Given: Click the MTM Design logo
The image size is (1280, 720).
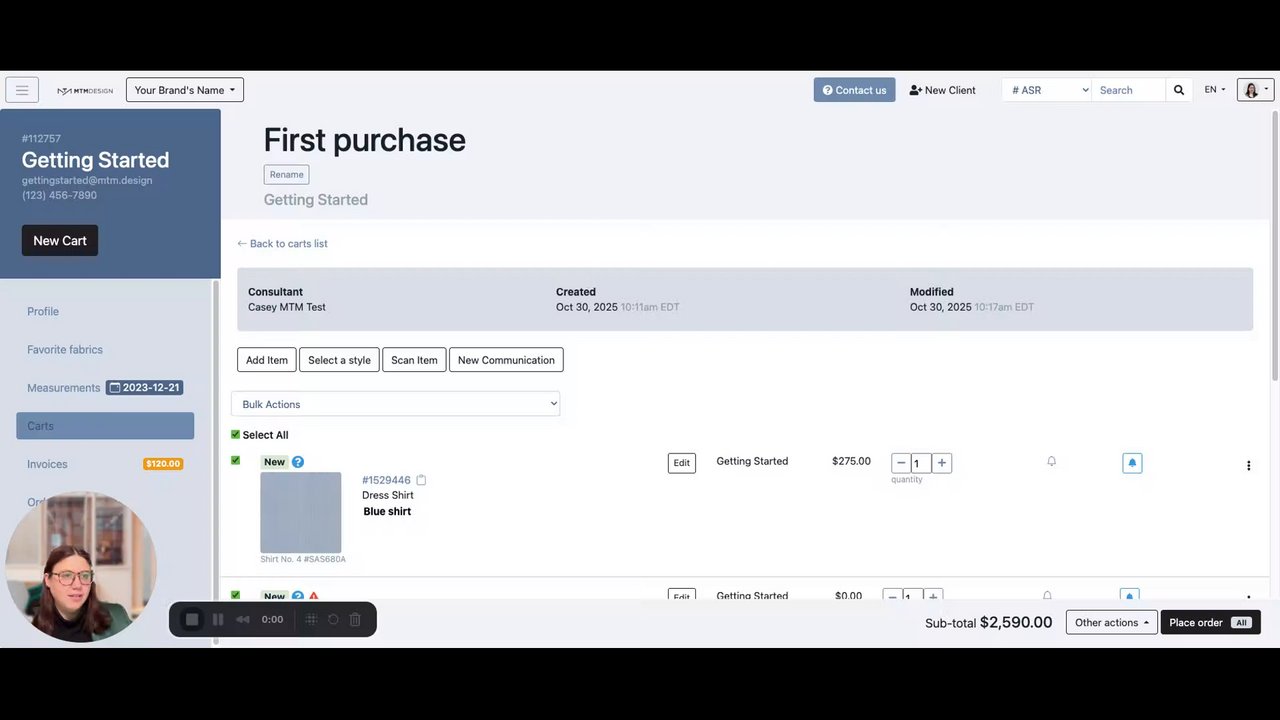Looking at the screenshot, I should pyautogui.click(x=85, y=90).
